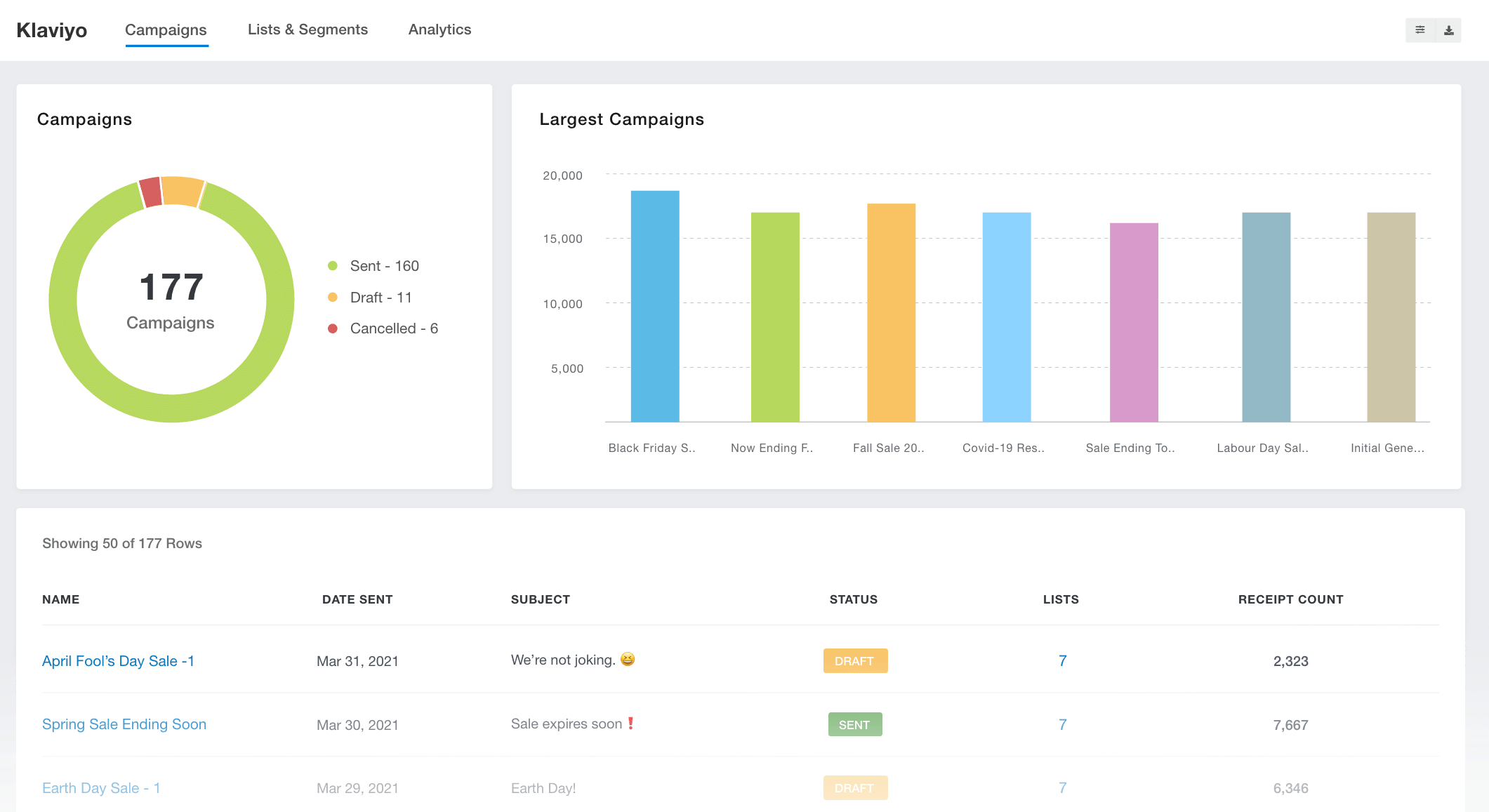
Task: Click SENT badge for Spring Sale row
Action: 855,724
